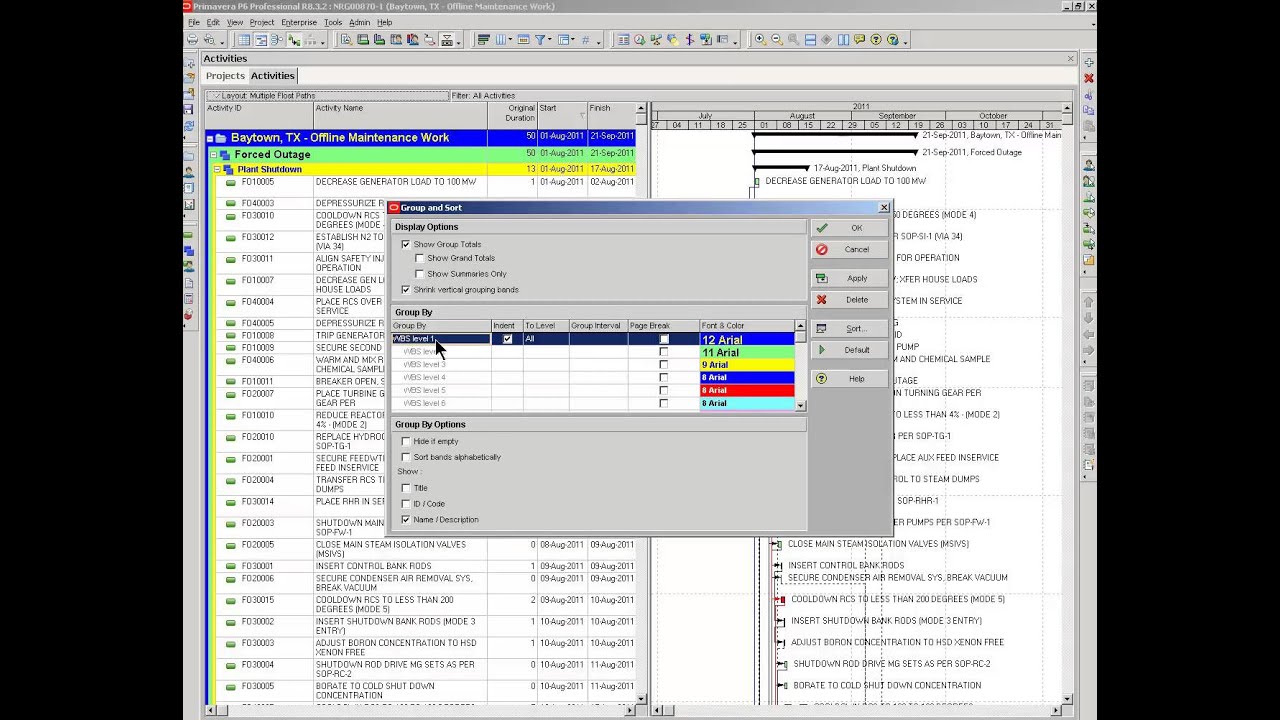Click the Copy icon on right toolbar

point(1089,111)
